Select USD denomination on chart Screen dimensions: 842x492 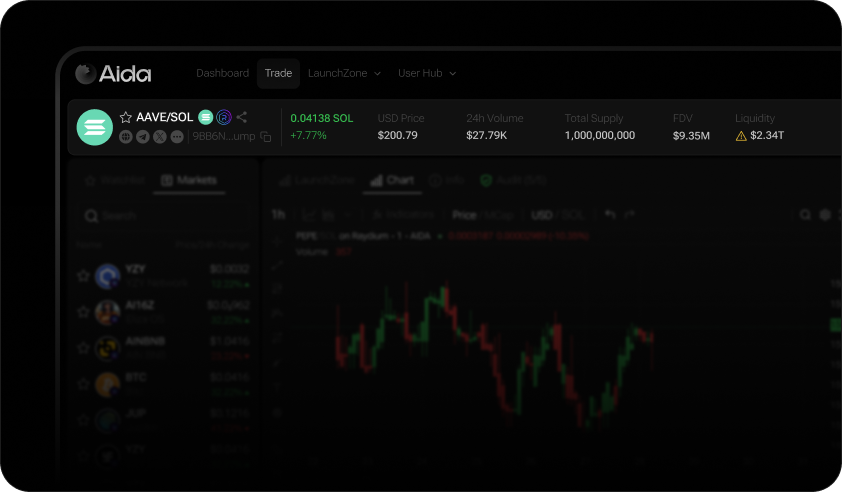541,215
